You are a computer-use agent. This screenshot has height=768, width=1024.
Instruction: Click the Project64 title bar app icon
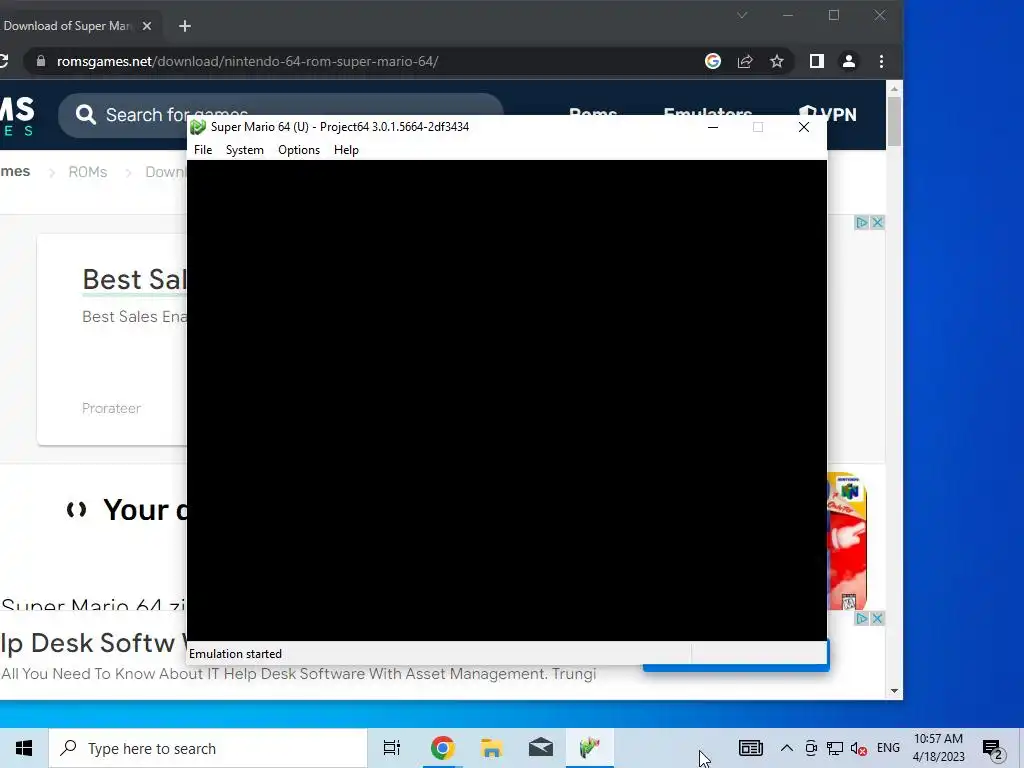tap(198, 127)
